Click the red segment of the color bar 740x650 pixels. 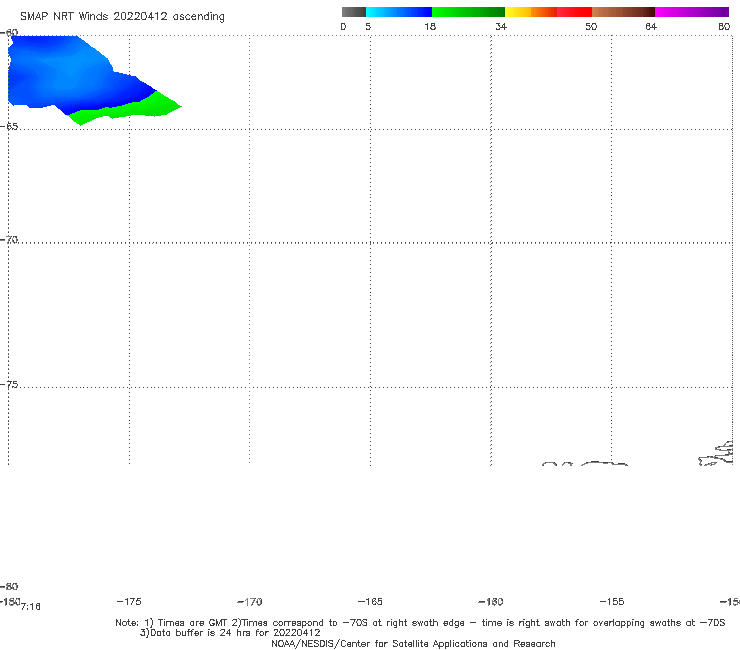(574, 12)
